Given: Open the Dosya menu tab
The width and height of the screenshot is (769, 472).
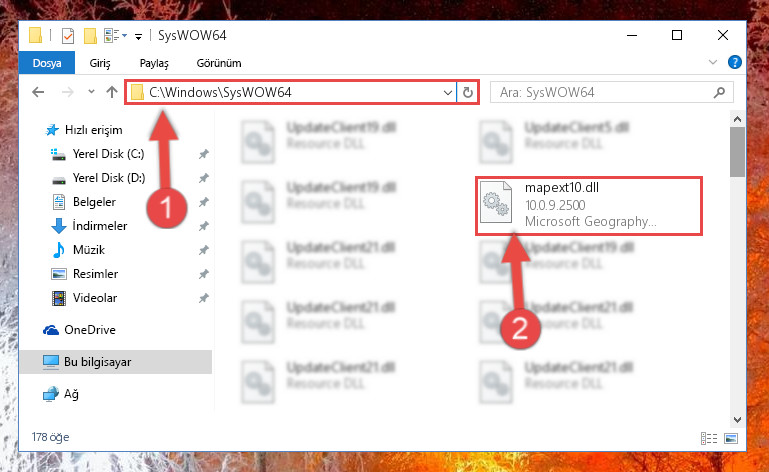Looking at the screenshot, I should 47,63.
